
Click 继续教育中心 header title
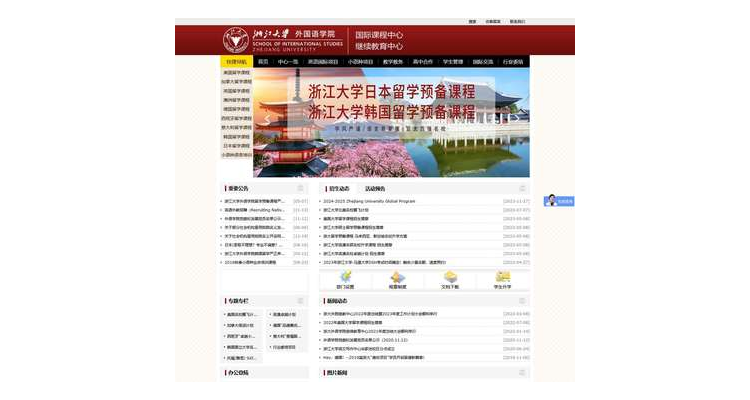point(379,46)
